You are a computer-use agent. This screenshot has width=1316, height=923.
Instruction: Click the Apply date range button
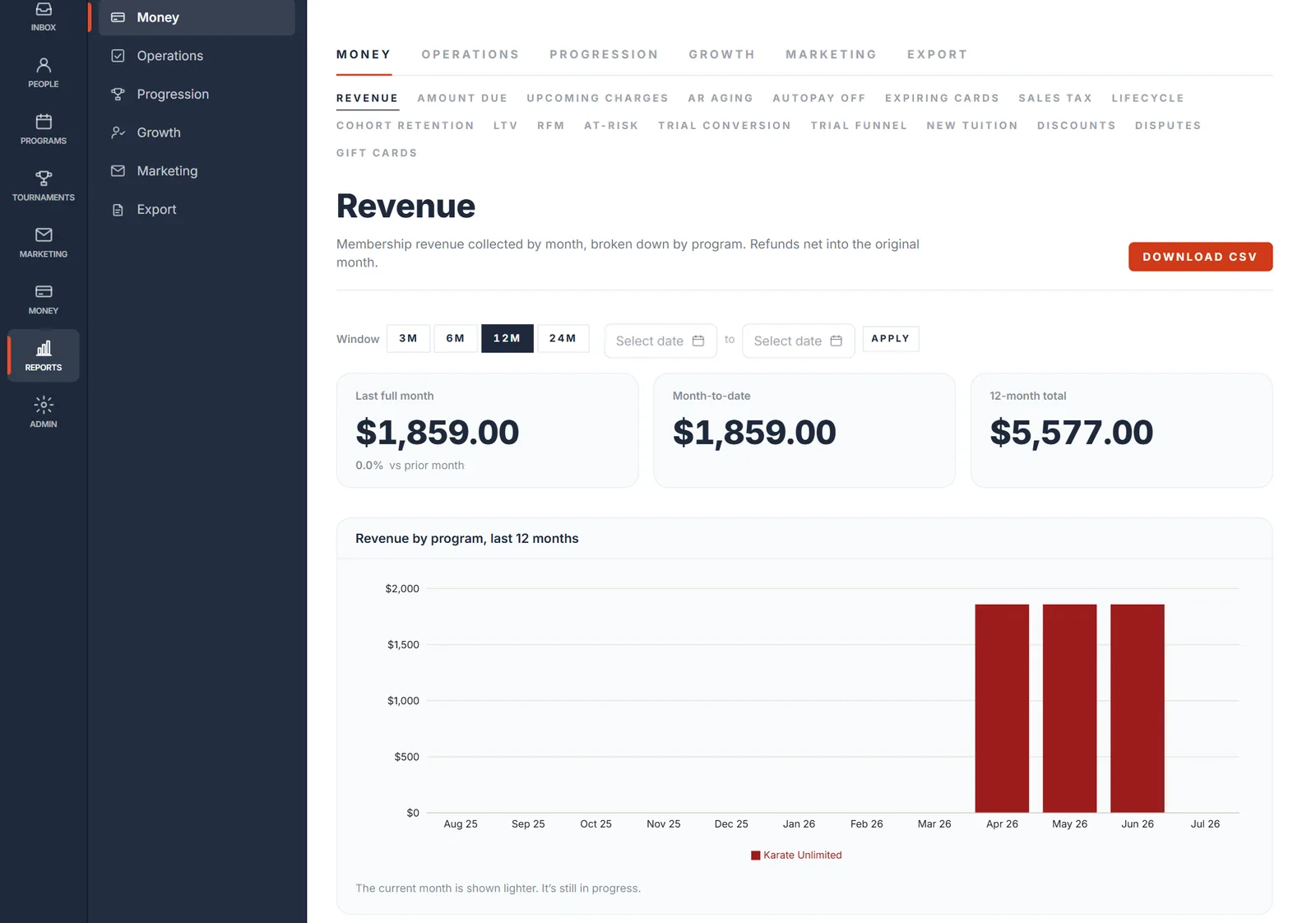(x=891, y=338)
